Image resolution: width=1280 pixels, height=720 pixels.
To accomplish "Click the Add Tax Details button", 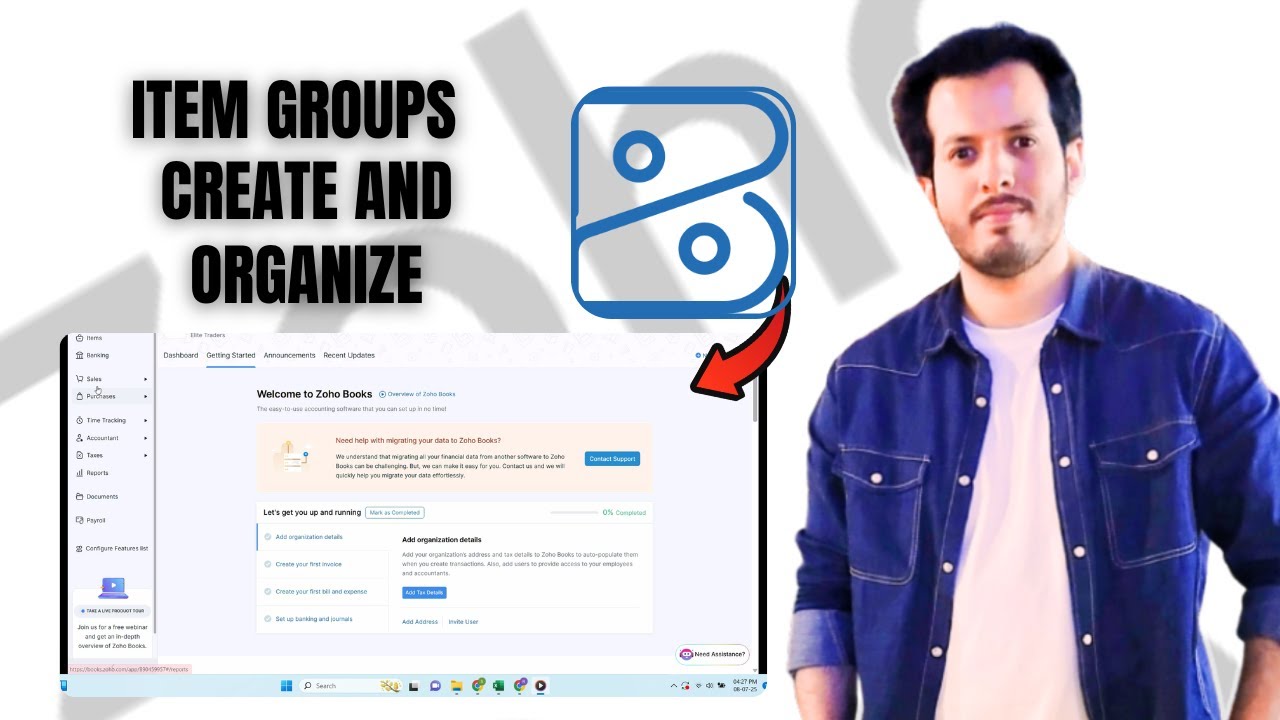I will 424,592.
